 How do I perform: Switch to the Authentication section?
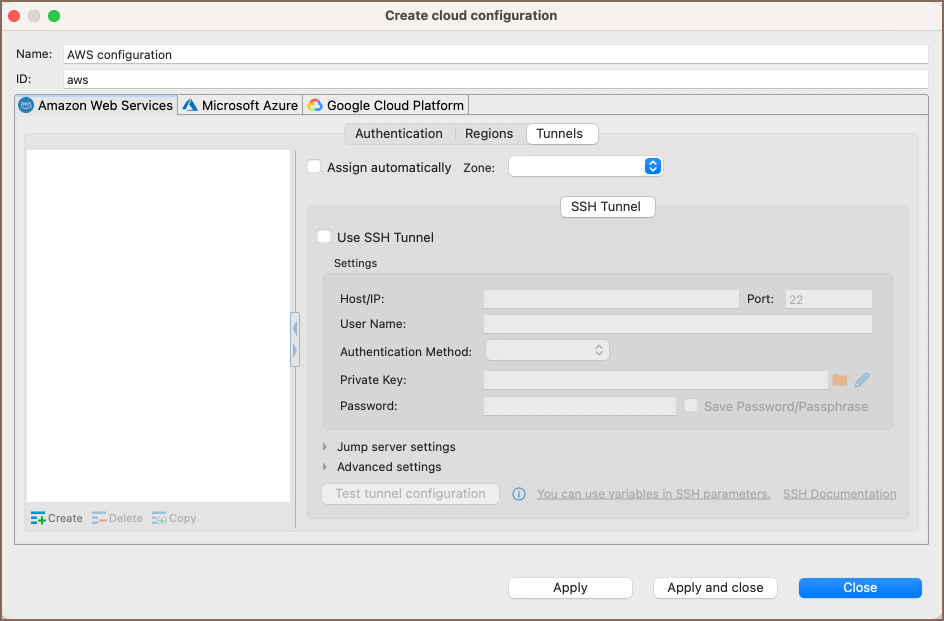click(398, 134)
